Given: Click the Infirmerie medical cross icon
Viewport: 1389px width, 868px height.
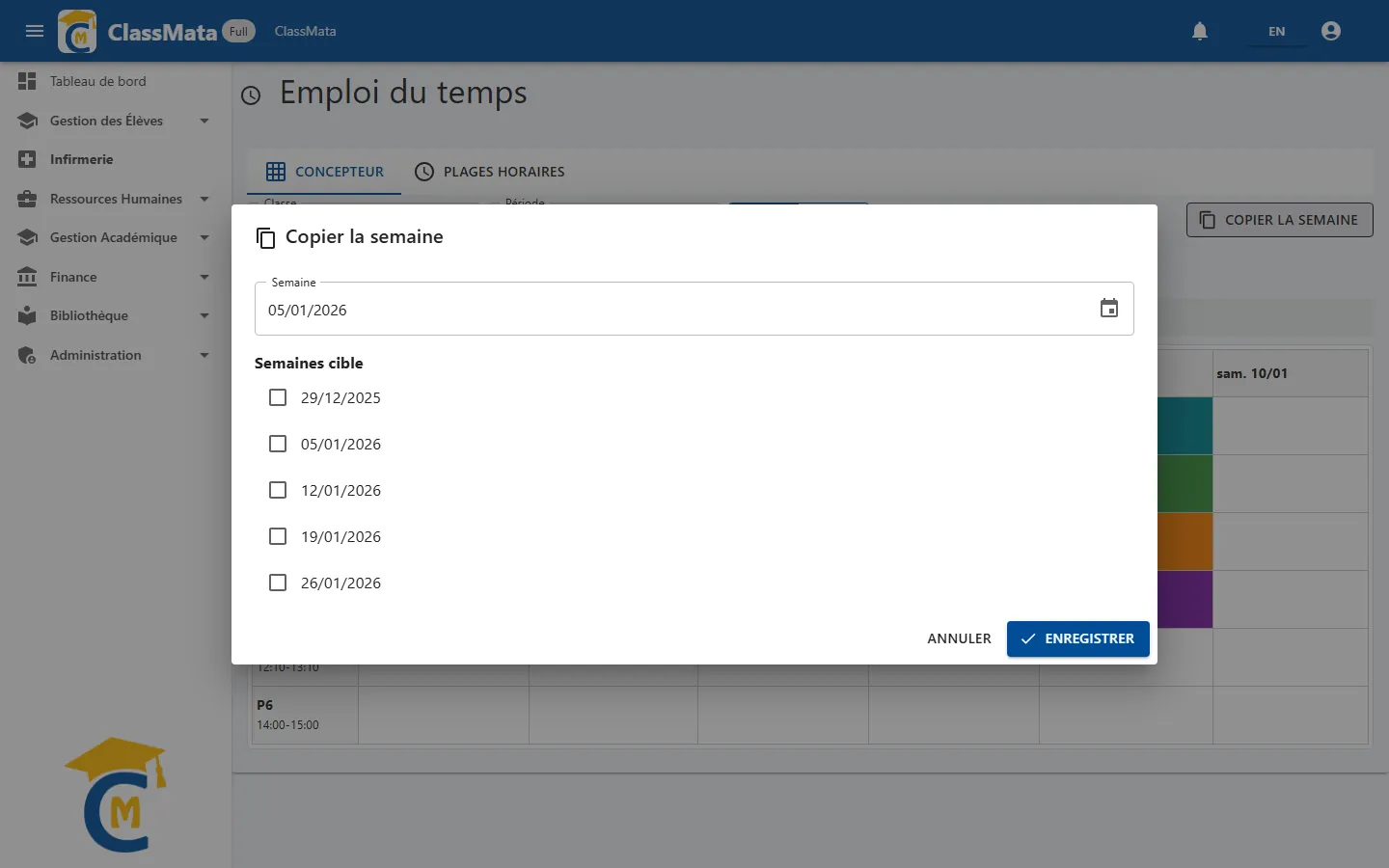Looking at the screenshot, I should point(27,159).
